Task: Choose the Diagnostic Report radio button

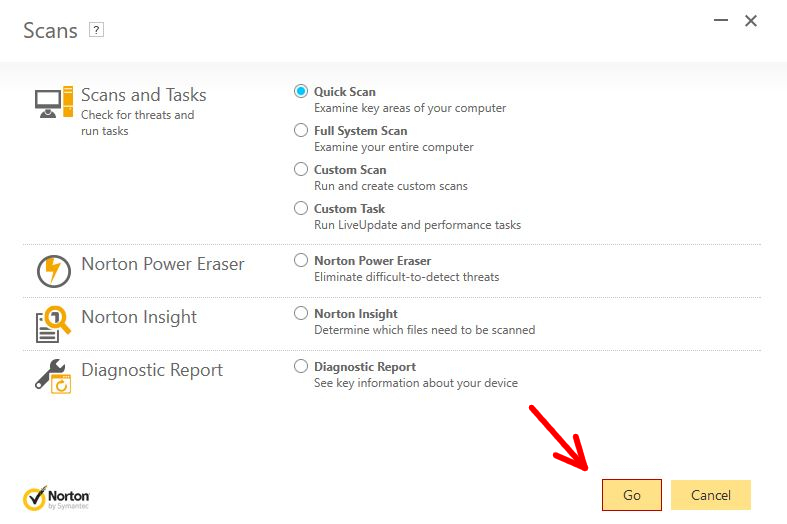Action: [x=301, y=366]
